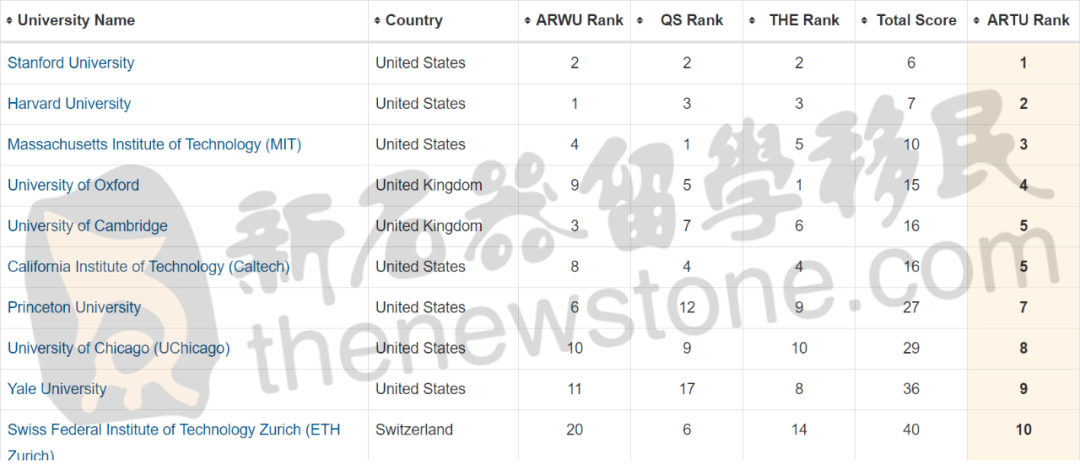Sort by THE Rank column header

pos(799,21)
